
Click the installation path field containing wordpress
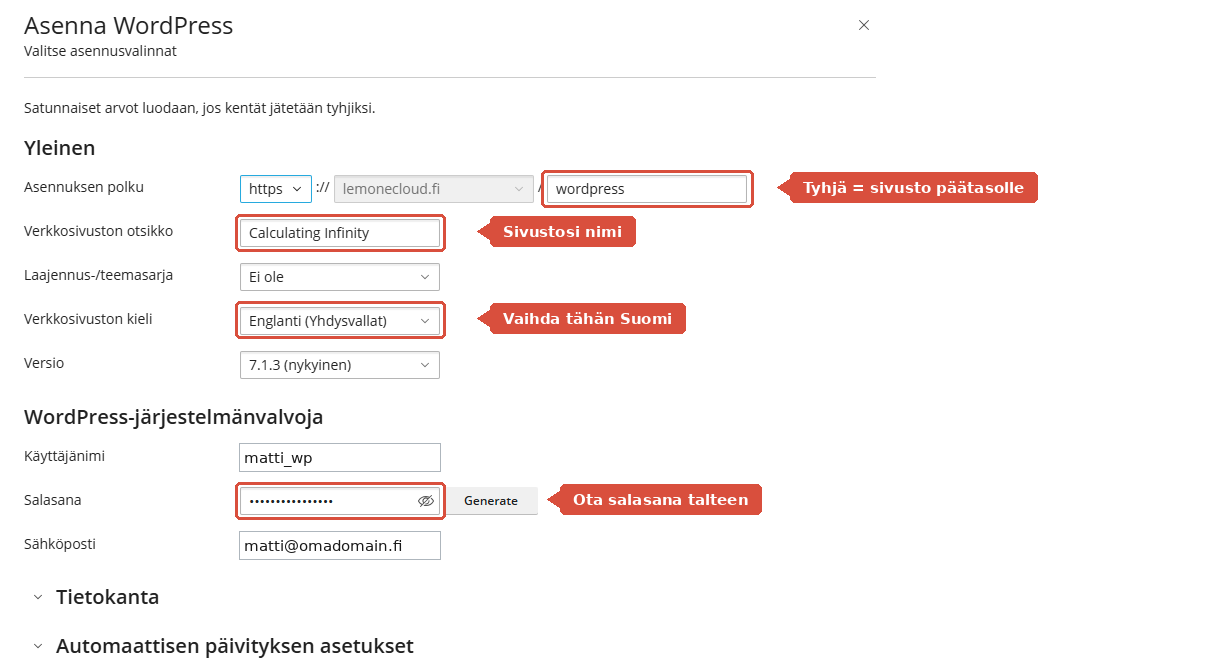pyautogui.click(x=646, y=188)
